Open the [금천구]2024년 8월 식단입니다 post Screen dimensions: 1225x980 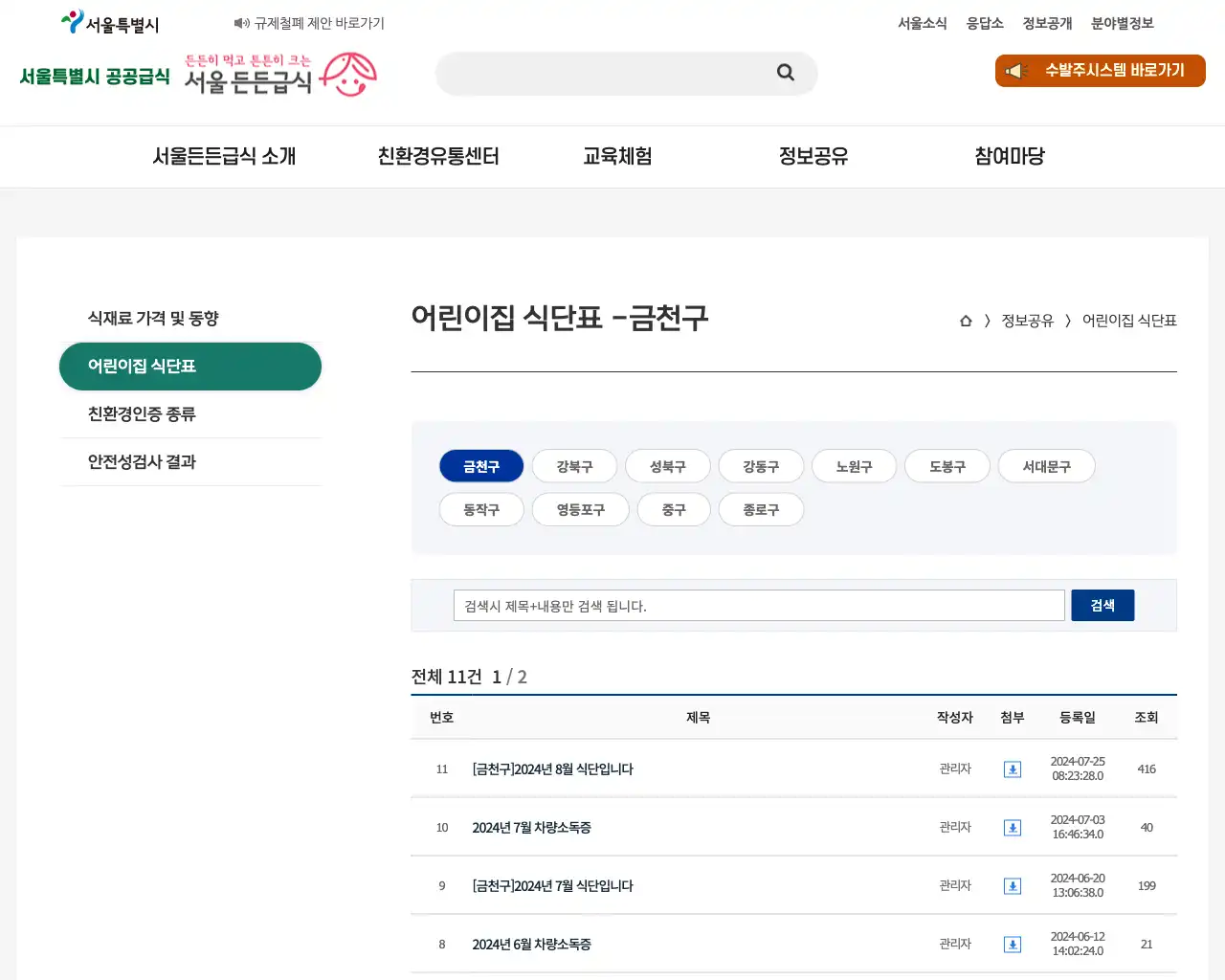click(552, 768)
